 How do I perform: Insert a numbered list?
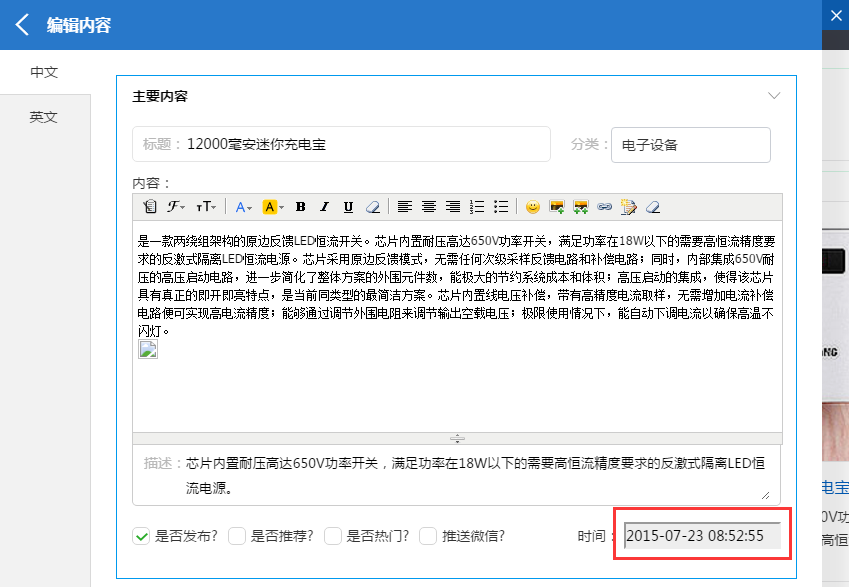coord(477,206)
